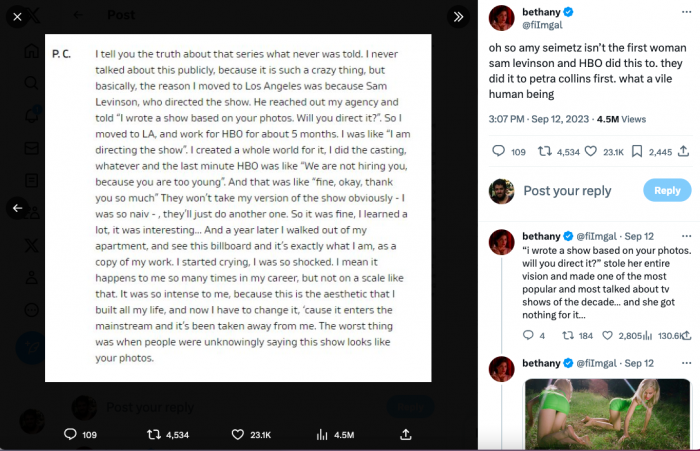Repost the main post showing 4,534
Image resolution: width=700 pixels, height=451 pixels.
pyautogui.click(x=545, y=152)
